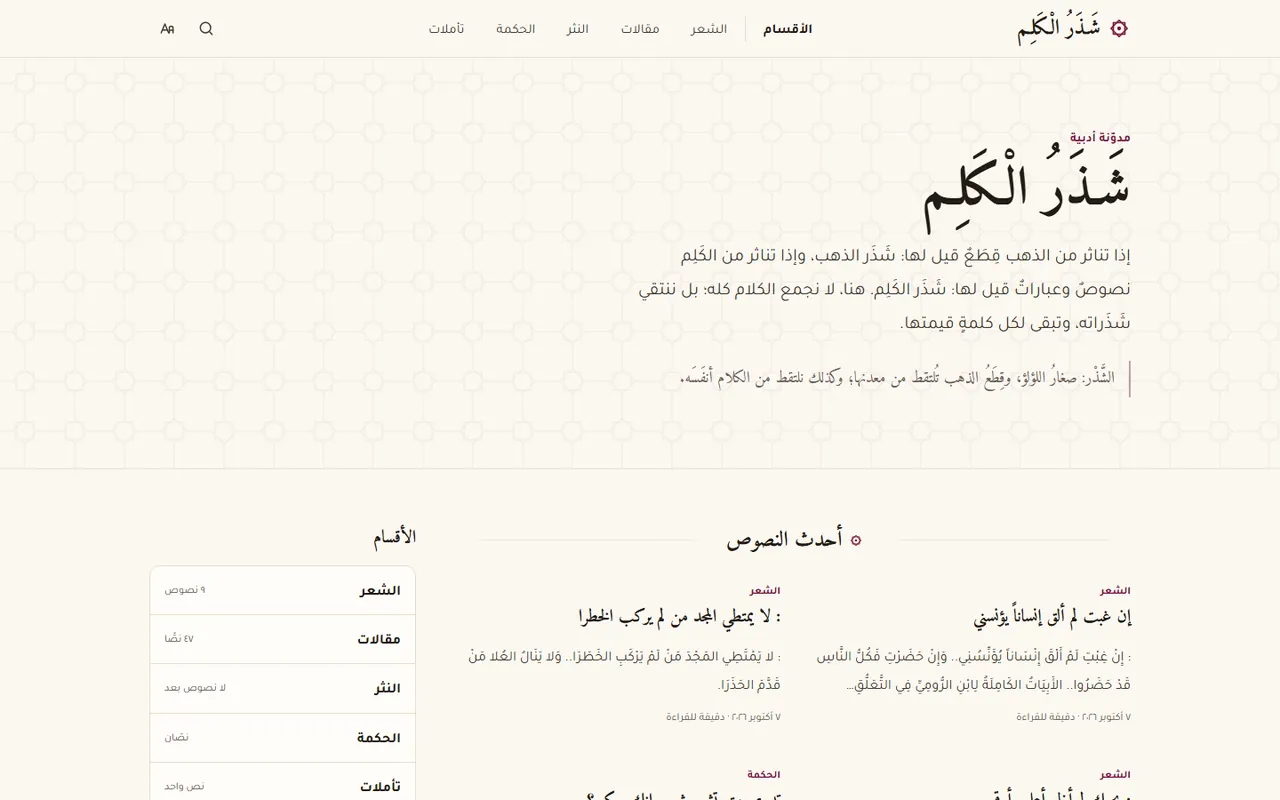Open the search icon in header
Viewport: 1280px width, 800px height.
[x=206, y=29]
